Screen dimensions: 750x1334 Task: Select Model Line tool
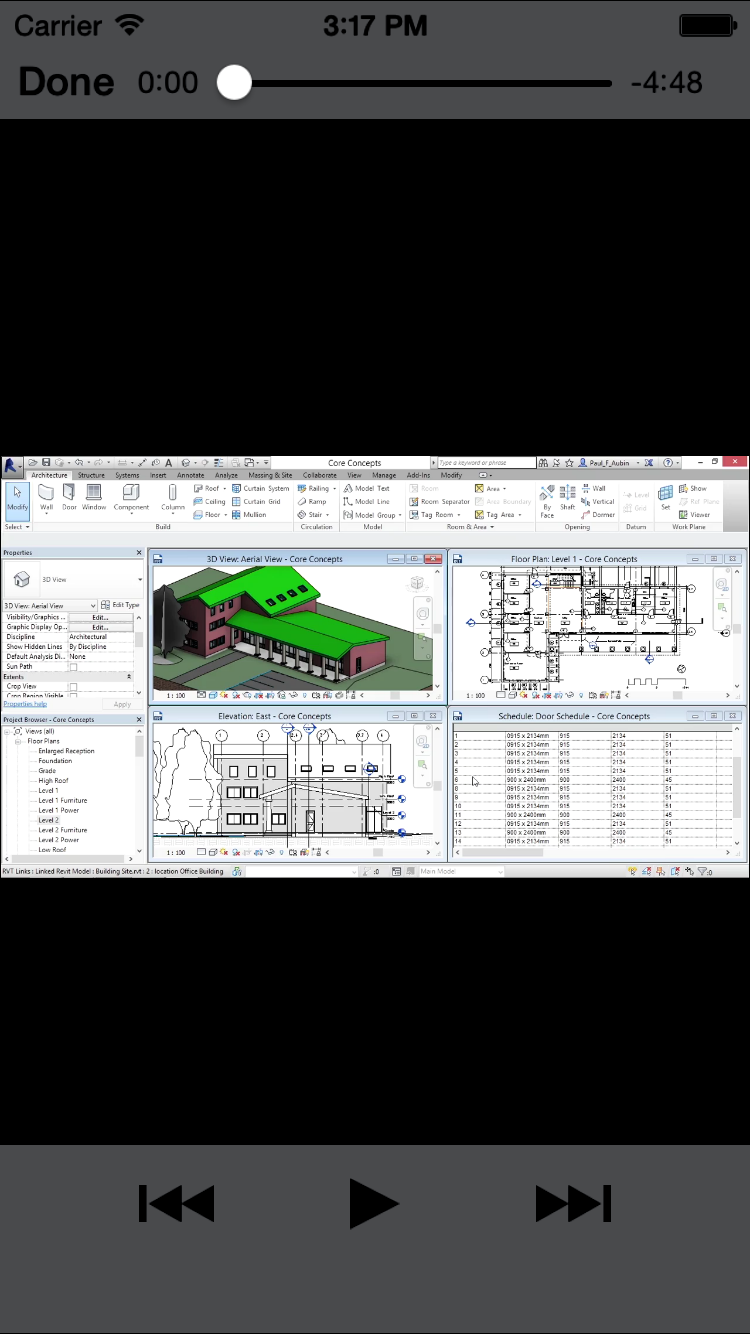click(x=366, y=502)
